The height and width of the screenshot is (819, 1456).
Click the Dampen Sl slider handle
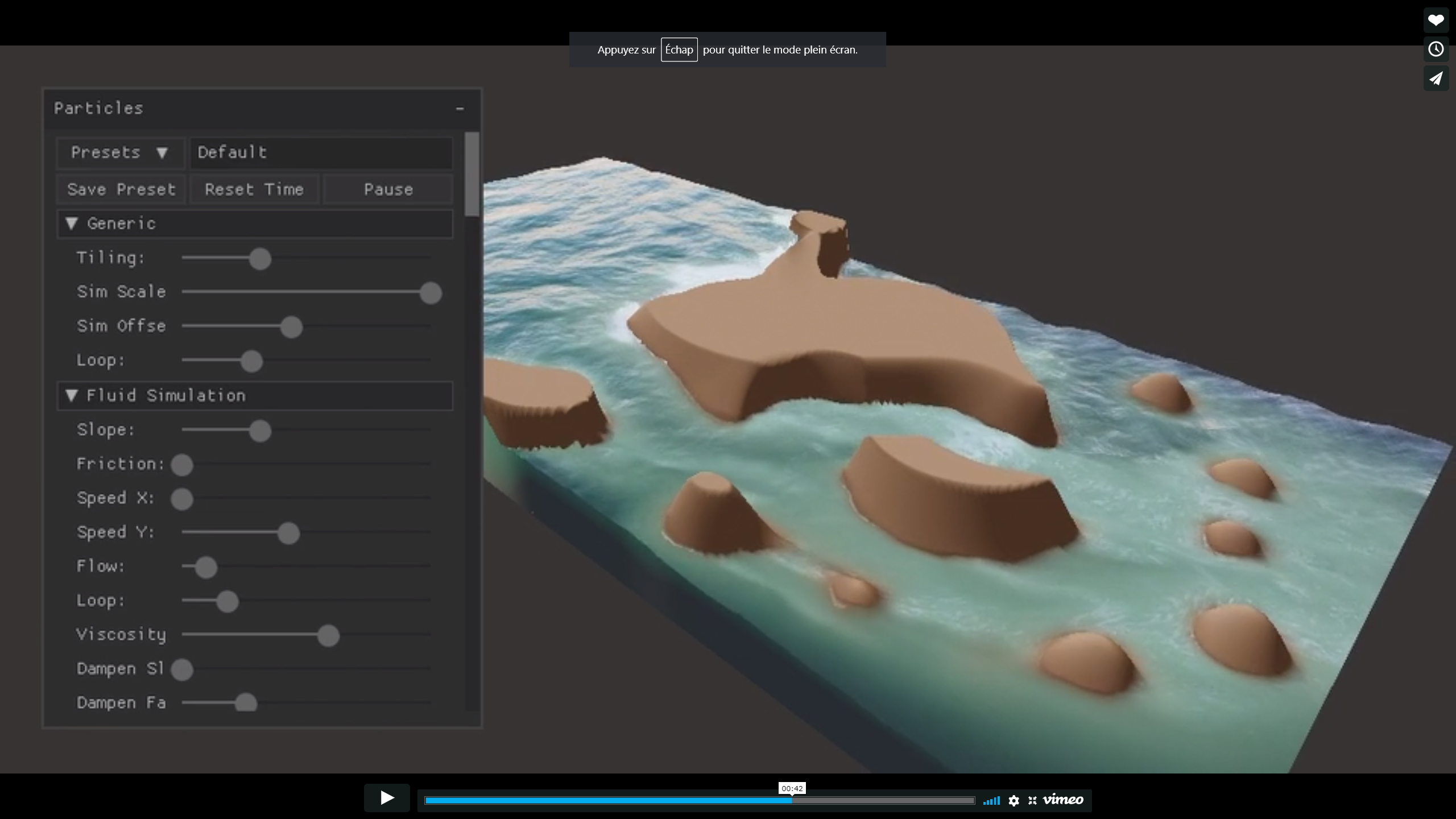[182, 669]
